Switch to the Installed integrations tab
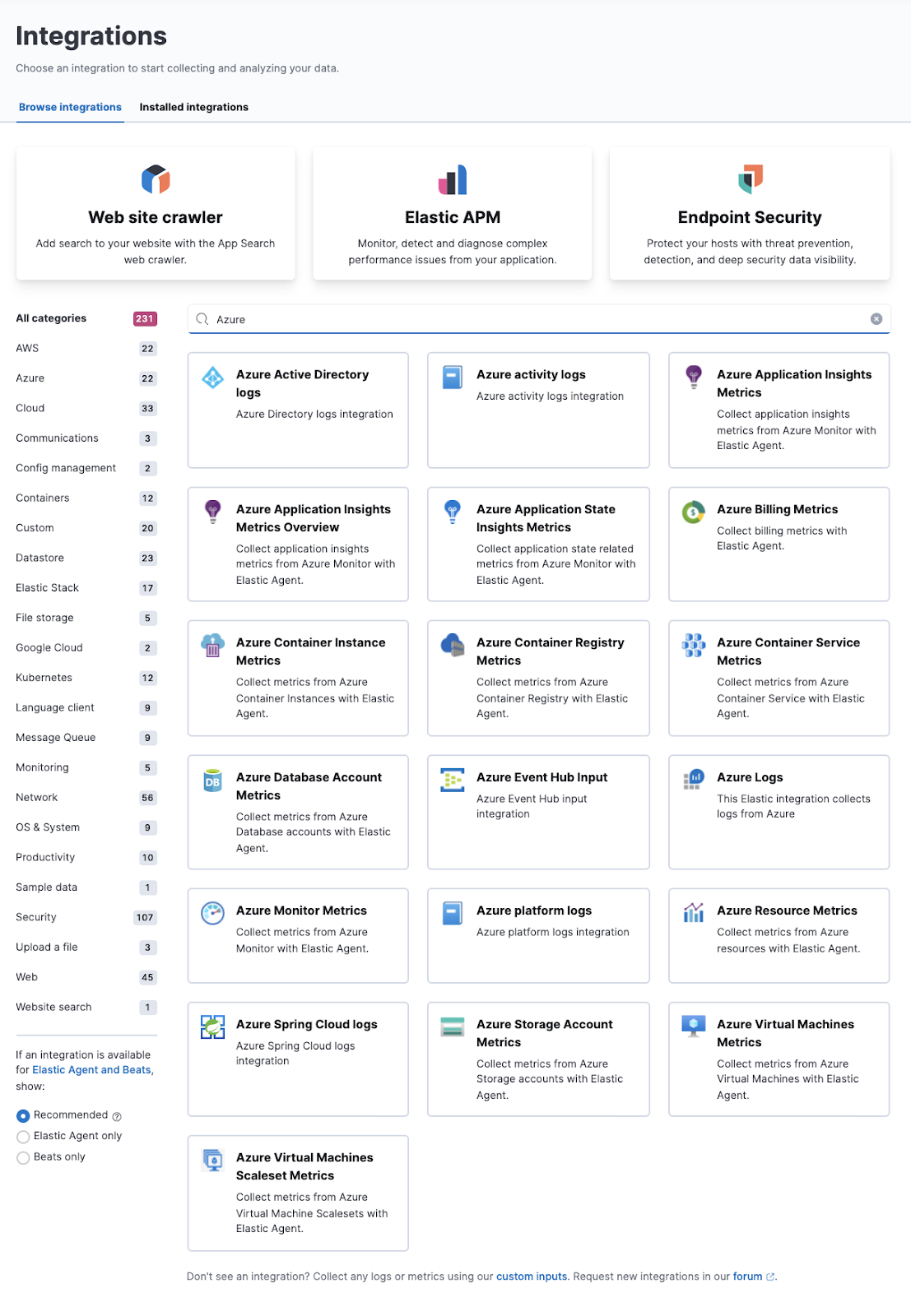This screenshot has width=911, height=1316. (x=194, y=107)
